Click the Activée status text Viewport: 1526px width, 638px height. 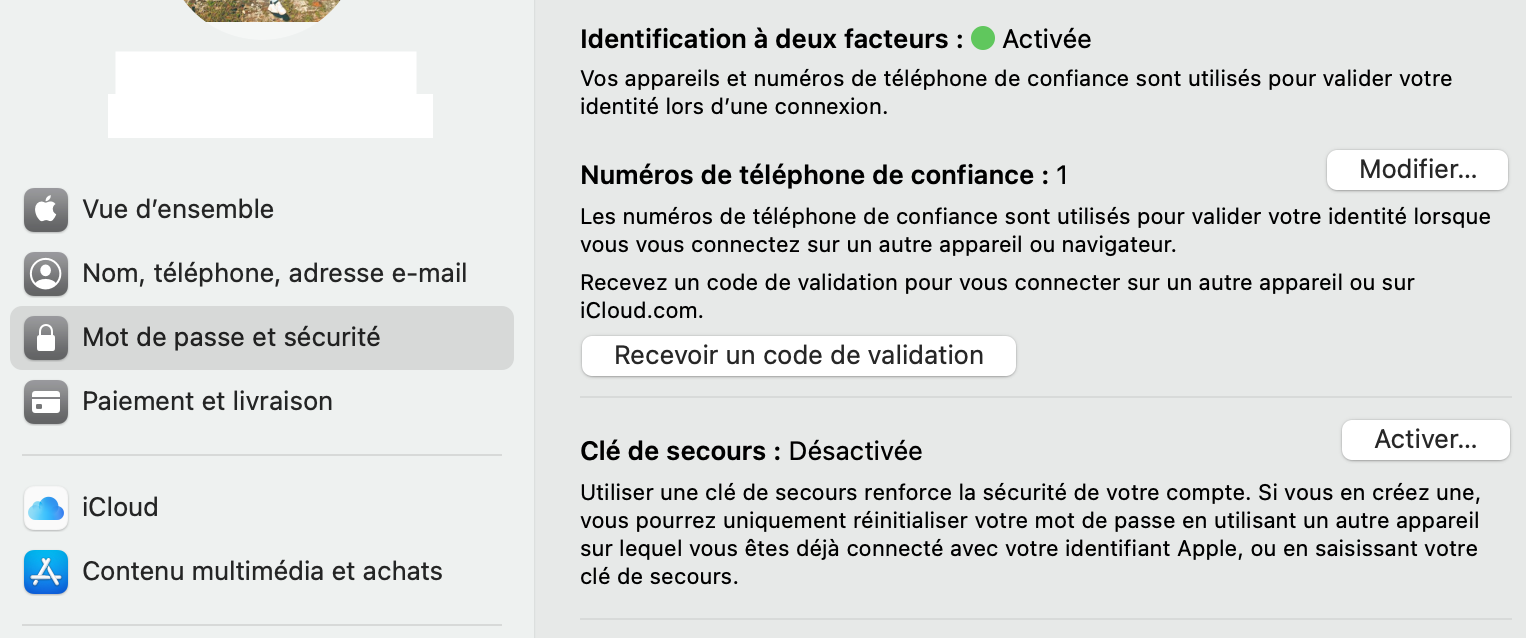1046,39
